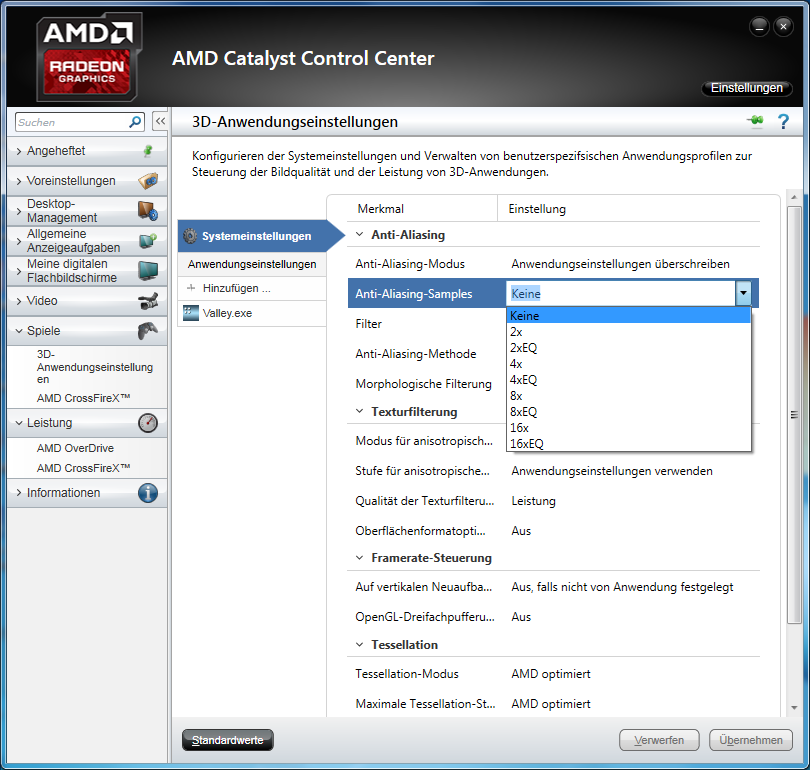Click scrollbar down arrow
810x770 pixels.
click(x=794, y=708)
